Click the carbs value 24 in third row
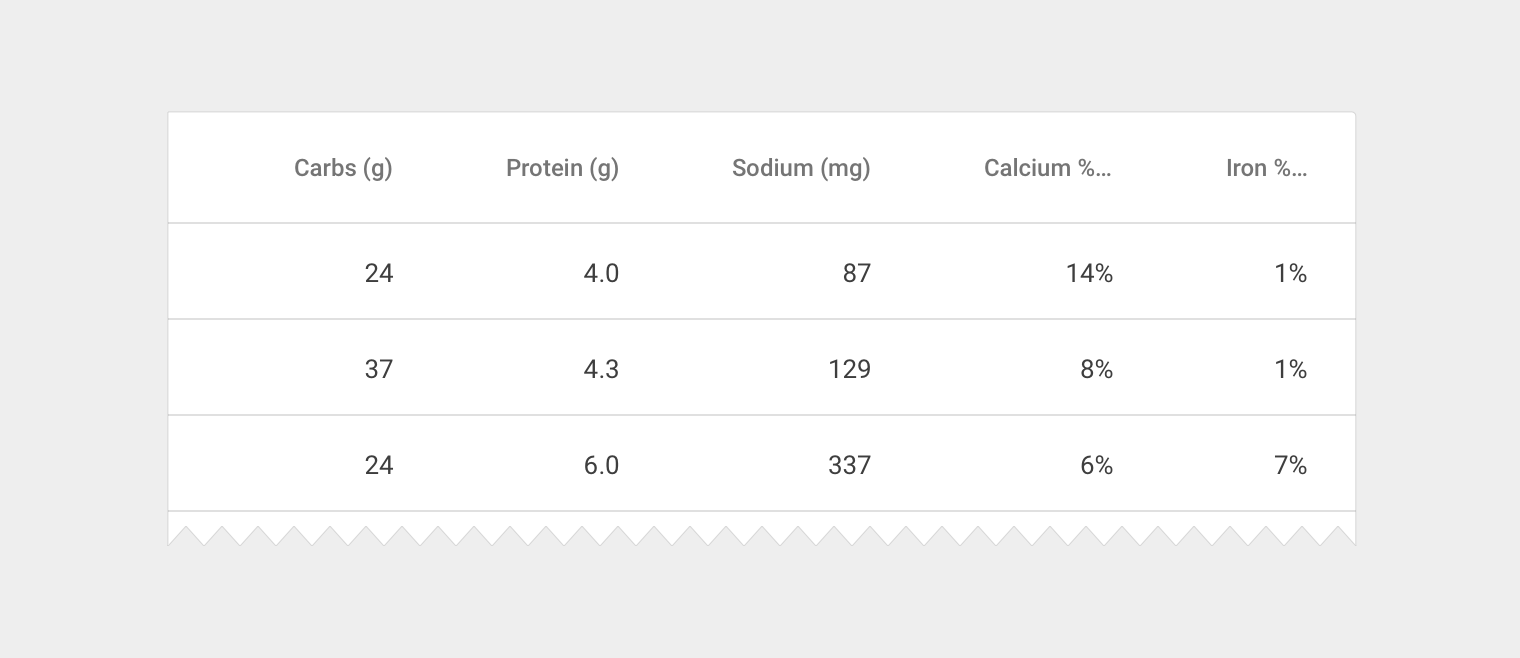Viewport: 1520px width, 658px height. click(x=379, y=465)
